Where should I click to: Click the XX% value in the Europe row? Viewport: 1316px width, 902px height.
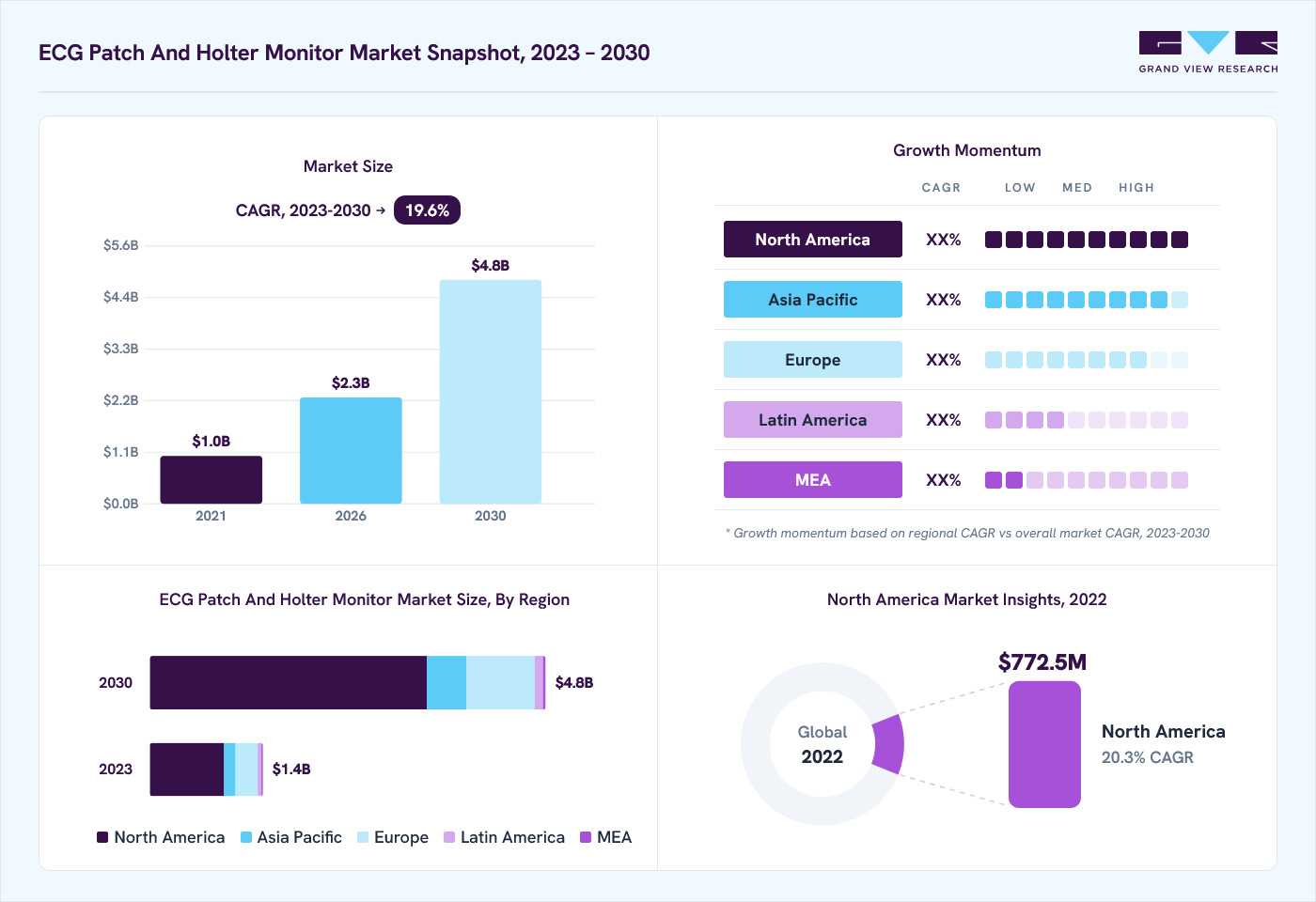pyautogui.click(x=944, y=360)
